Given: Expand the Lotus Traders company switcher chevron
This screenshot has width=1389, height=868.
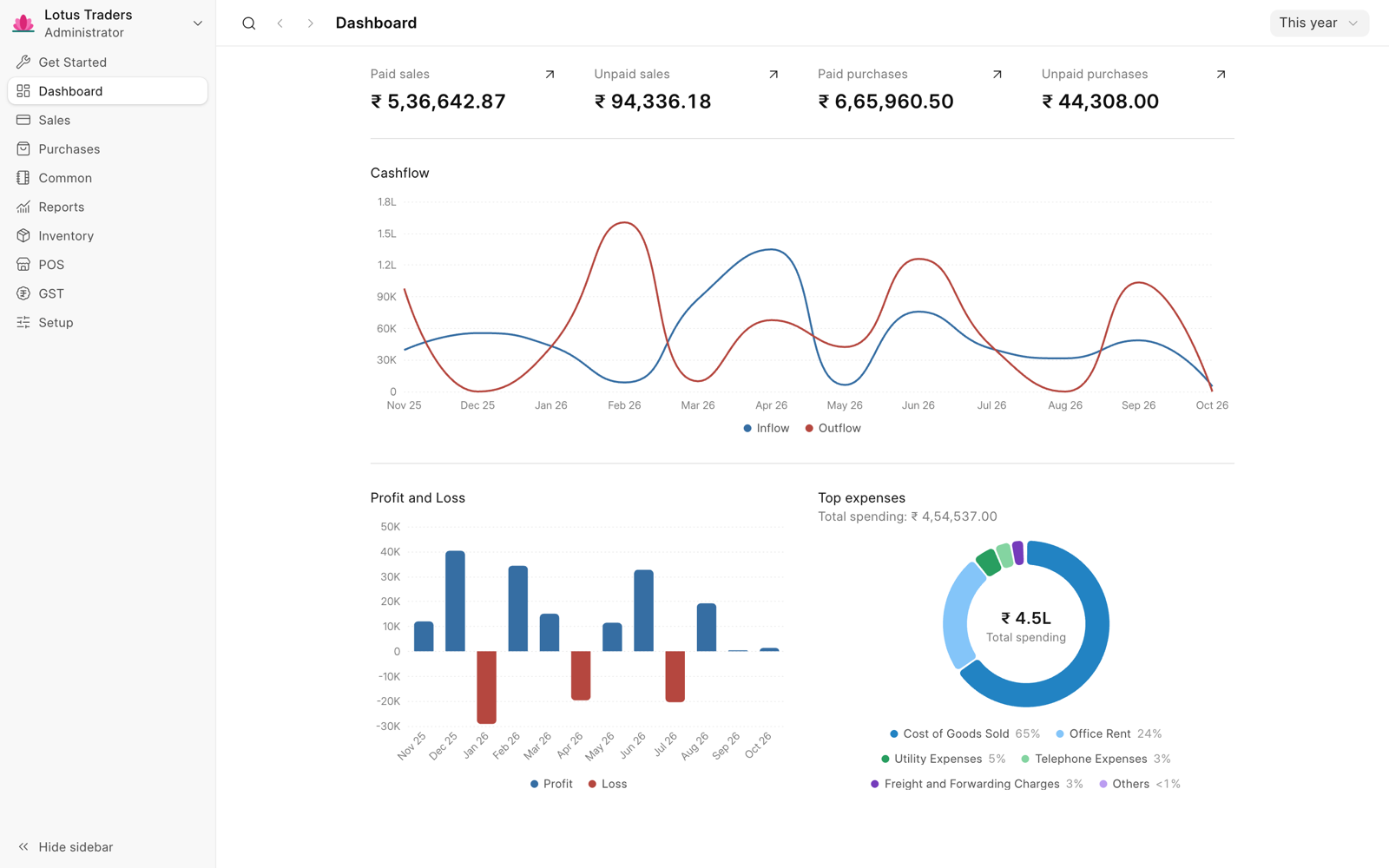Looking at the screenshot, I should (x=198, y=23).
